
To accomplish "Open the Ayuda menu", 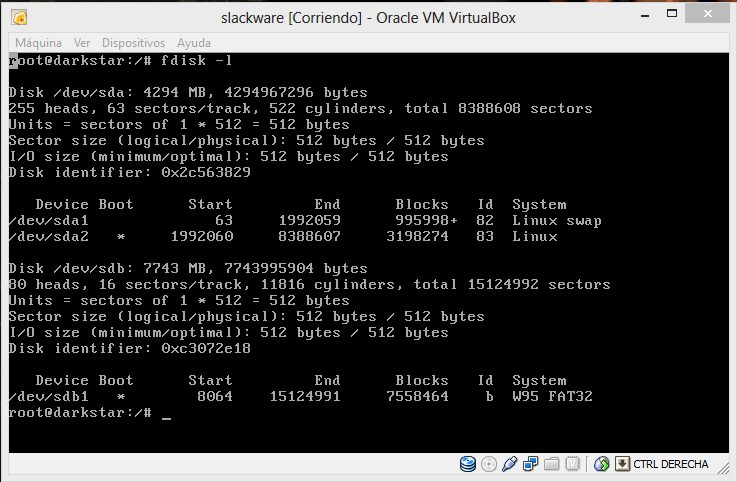I will pyautogui.click(x=194, y=43).
